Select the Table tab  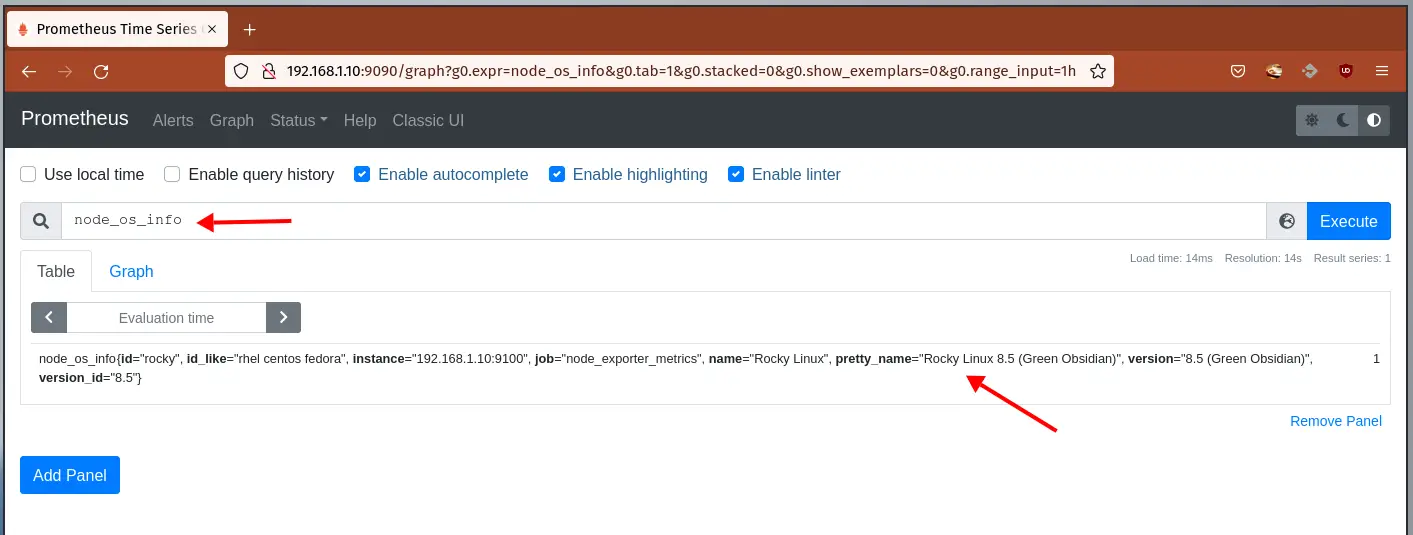click(x=56, y=271)
